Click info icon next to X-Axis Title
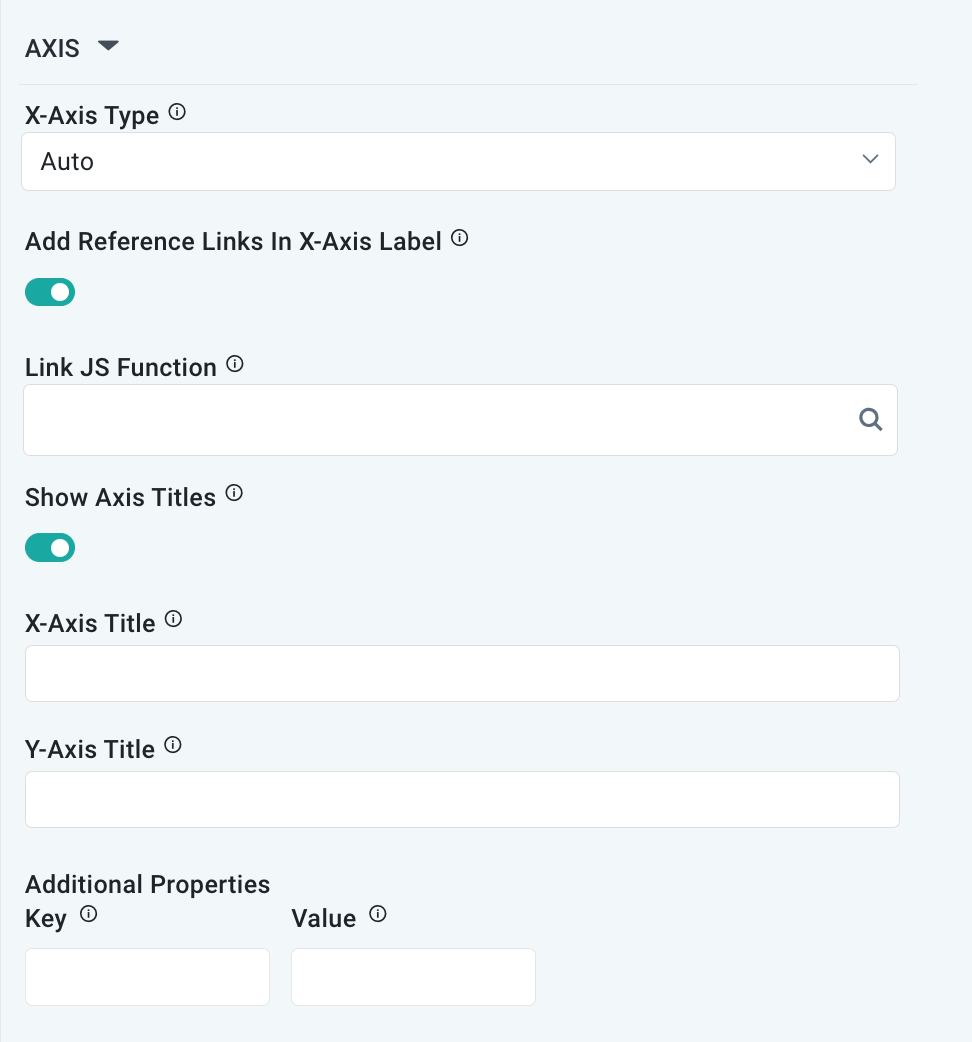The image size is (972, 1042). pos(173,620)
